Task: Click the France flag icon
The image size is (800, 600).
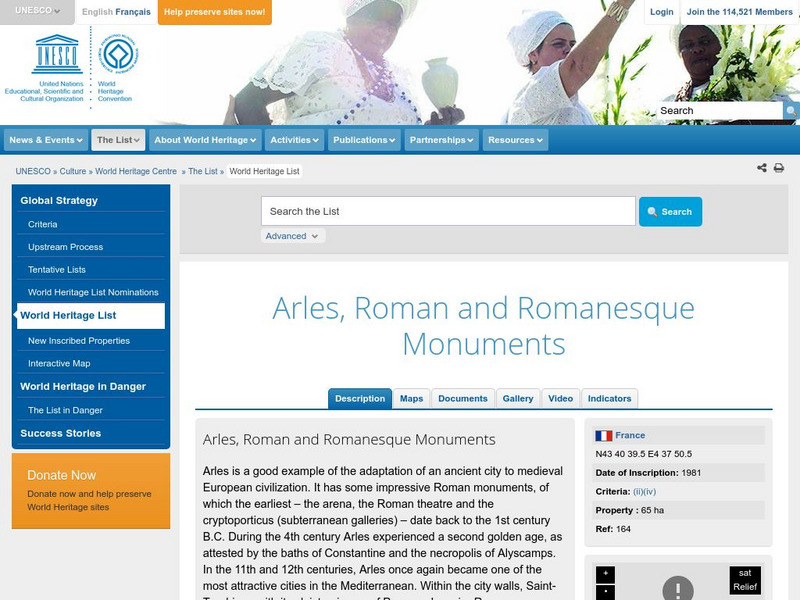Action: pos(604,436)
